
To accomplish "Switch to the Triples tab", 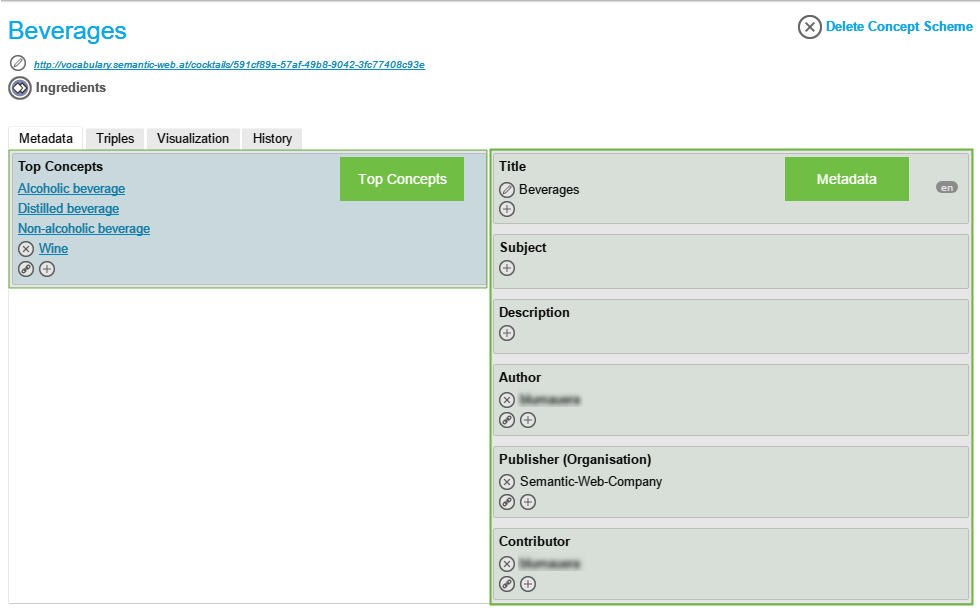I will pos(115,139).
